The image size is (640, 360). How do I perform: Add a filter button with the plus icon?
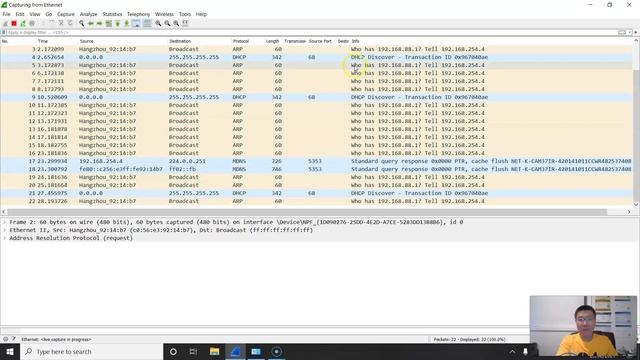click(x=636, y=32)
